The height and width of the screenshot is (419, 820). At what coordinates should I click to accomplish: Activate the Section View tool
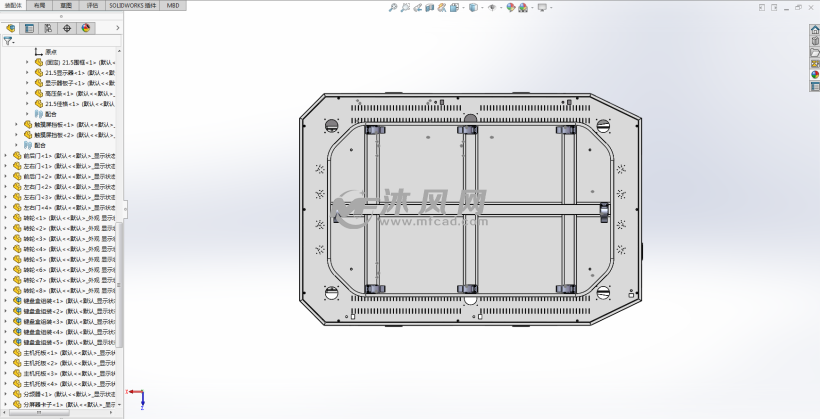[x=429, y=7]
